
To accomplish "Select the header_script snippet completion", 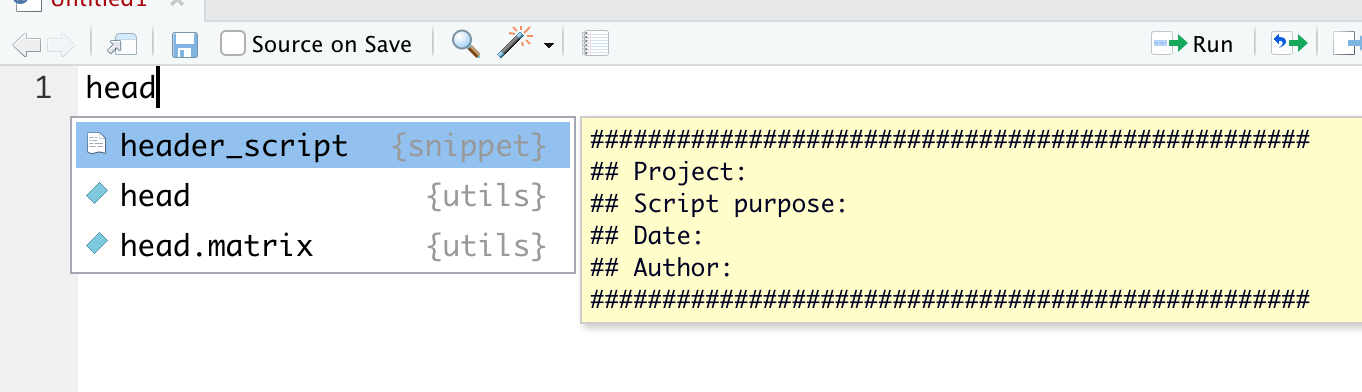I will pyautogui.click(x=324, y=146).
